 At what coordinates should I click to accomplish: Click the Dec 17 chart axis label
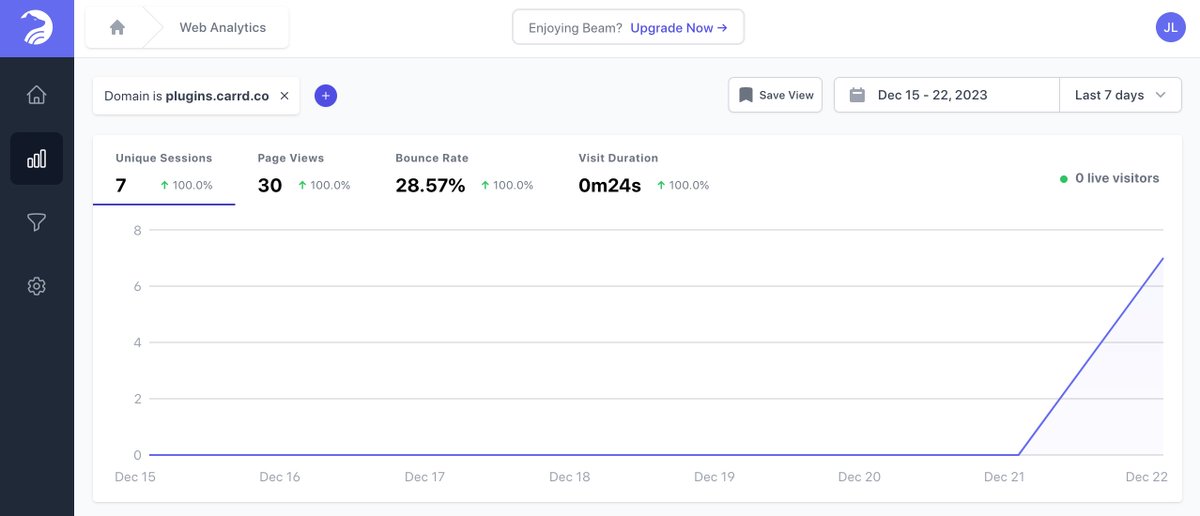424,477
